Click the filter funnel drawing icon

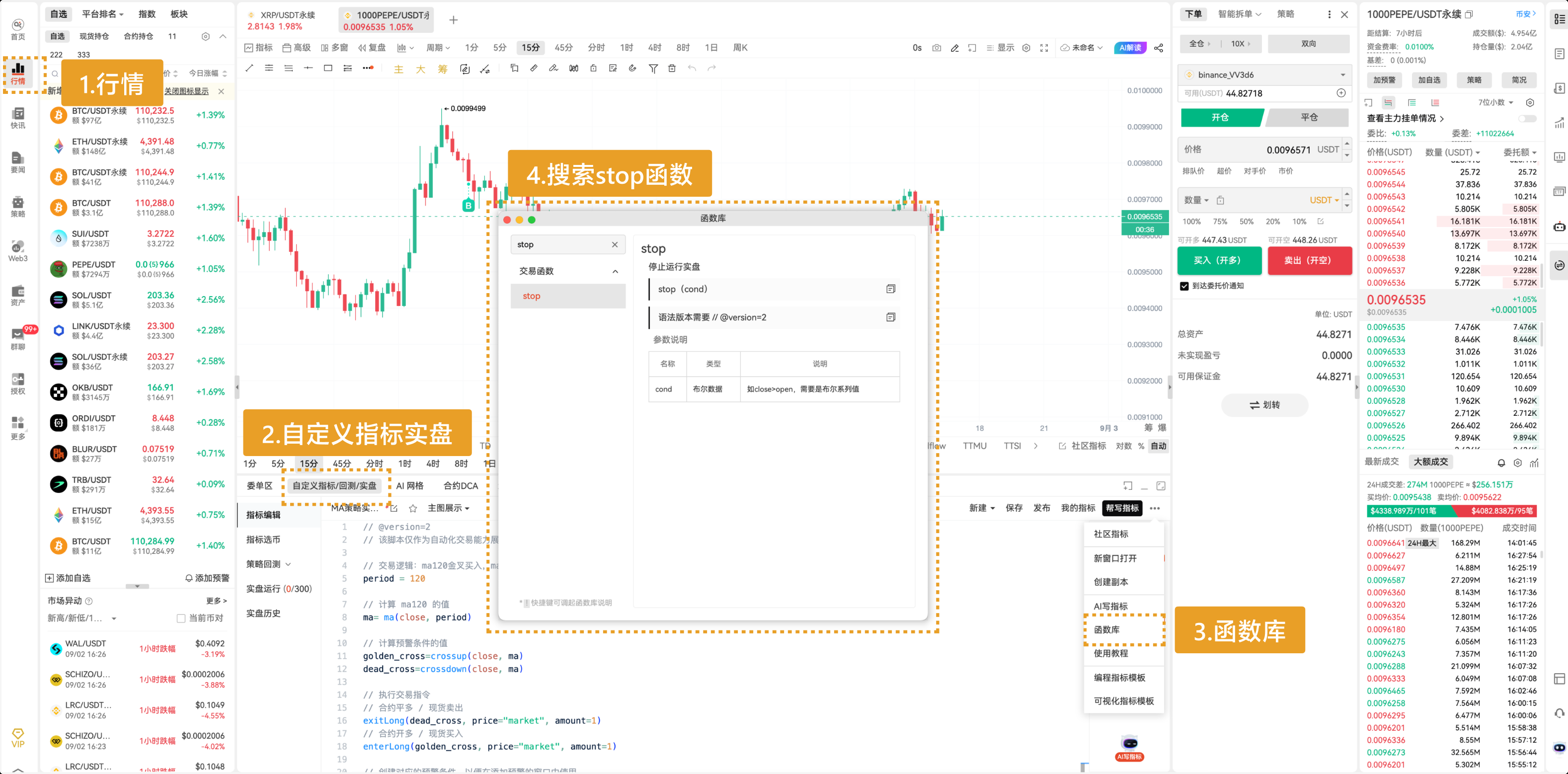coord(653,68)
